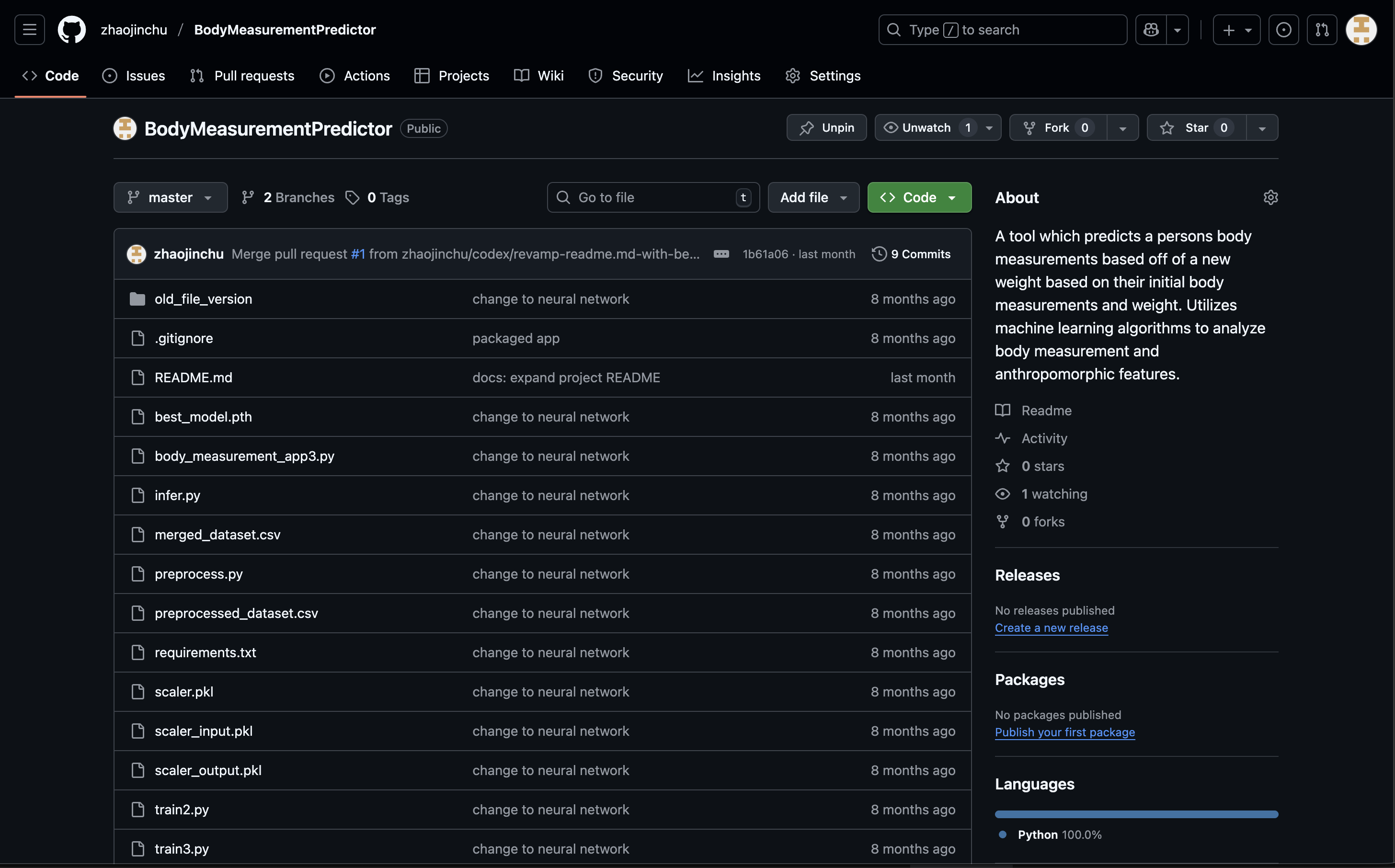Open the master branch selector

pyautogui.click(x=171, y=197)
